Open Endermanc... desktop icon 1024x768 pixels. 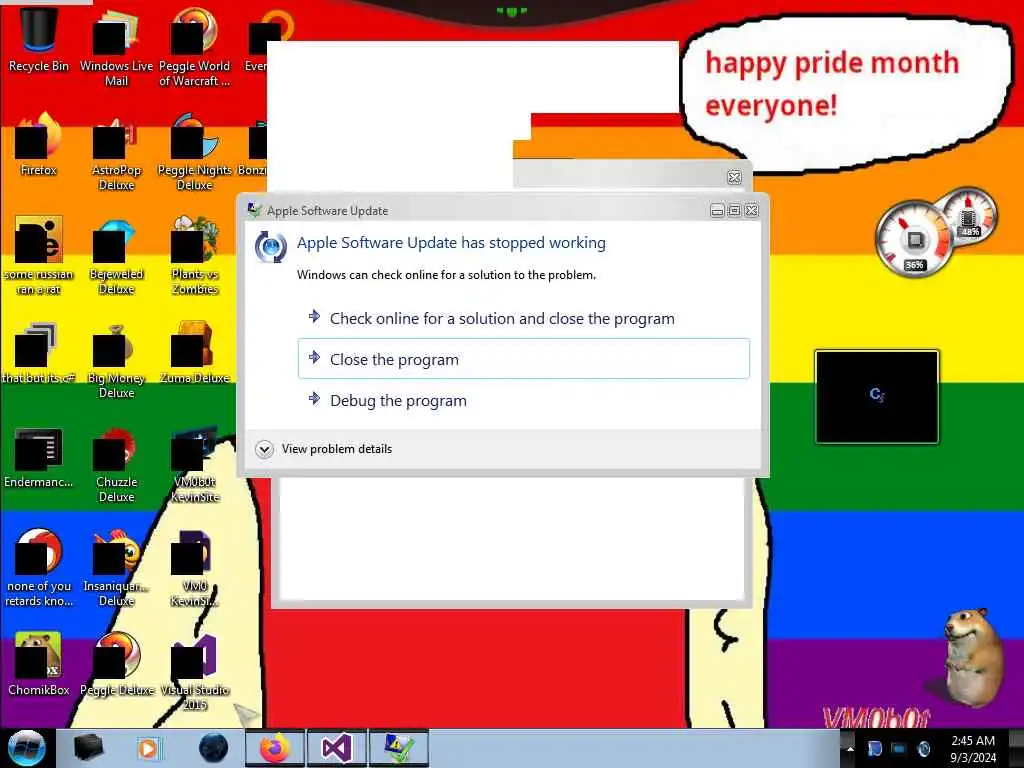tap(39, 457)
